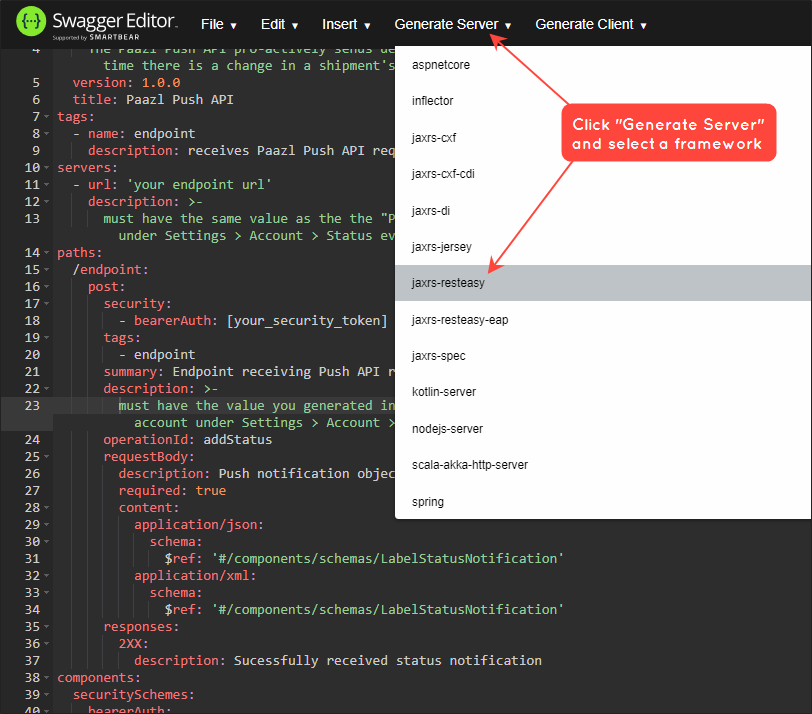Open the Edit menu
The width and height of the screenshot is (812, 714).
pyautogui.click(x=279, y=24)
